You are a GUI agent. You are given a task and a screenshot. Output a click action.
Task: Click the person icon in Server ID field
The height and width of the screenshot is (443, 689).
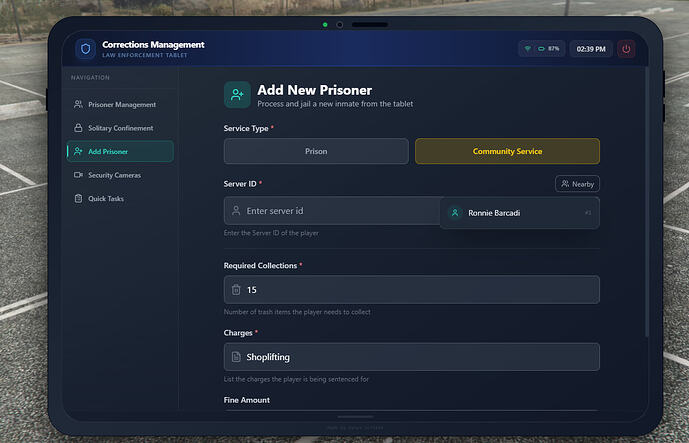pyautogui.click(x=236, y=211)
